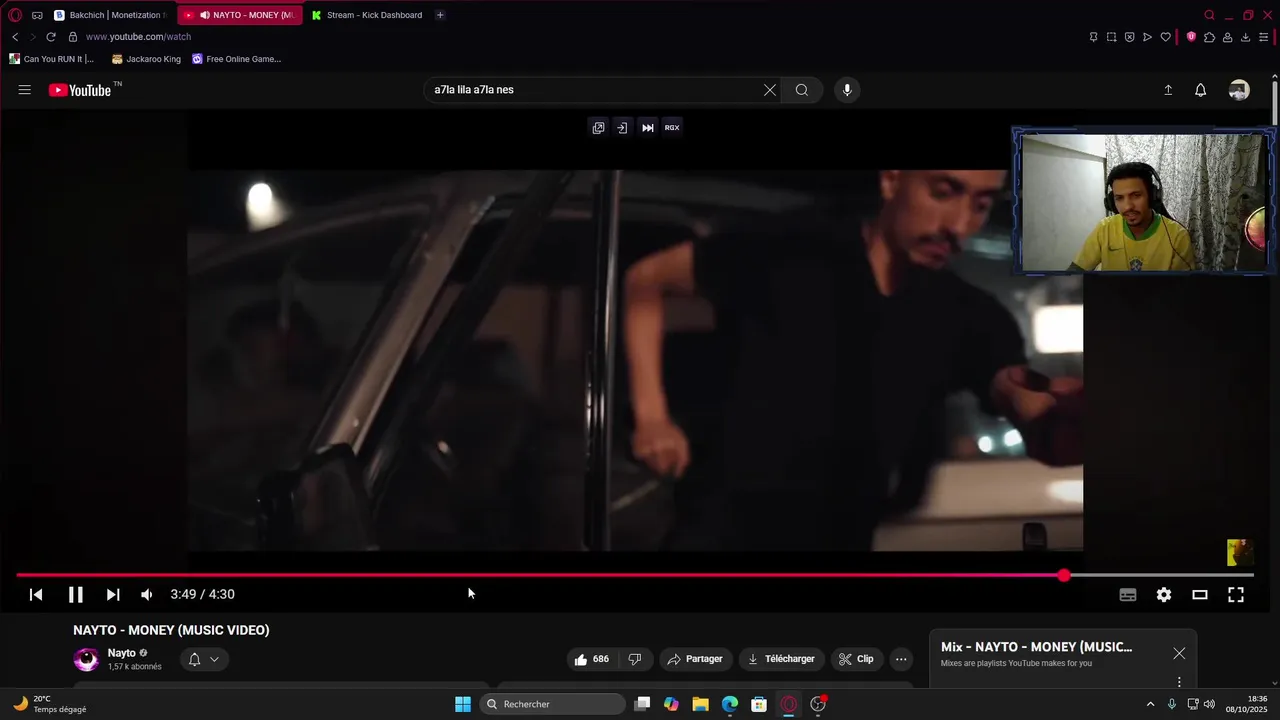The width and height of the screenshot is (1280, 720).
Task: Open the extensions cube icon
Action: [x=1209, y=37]
